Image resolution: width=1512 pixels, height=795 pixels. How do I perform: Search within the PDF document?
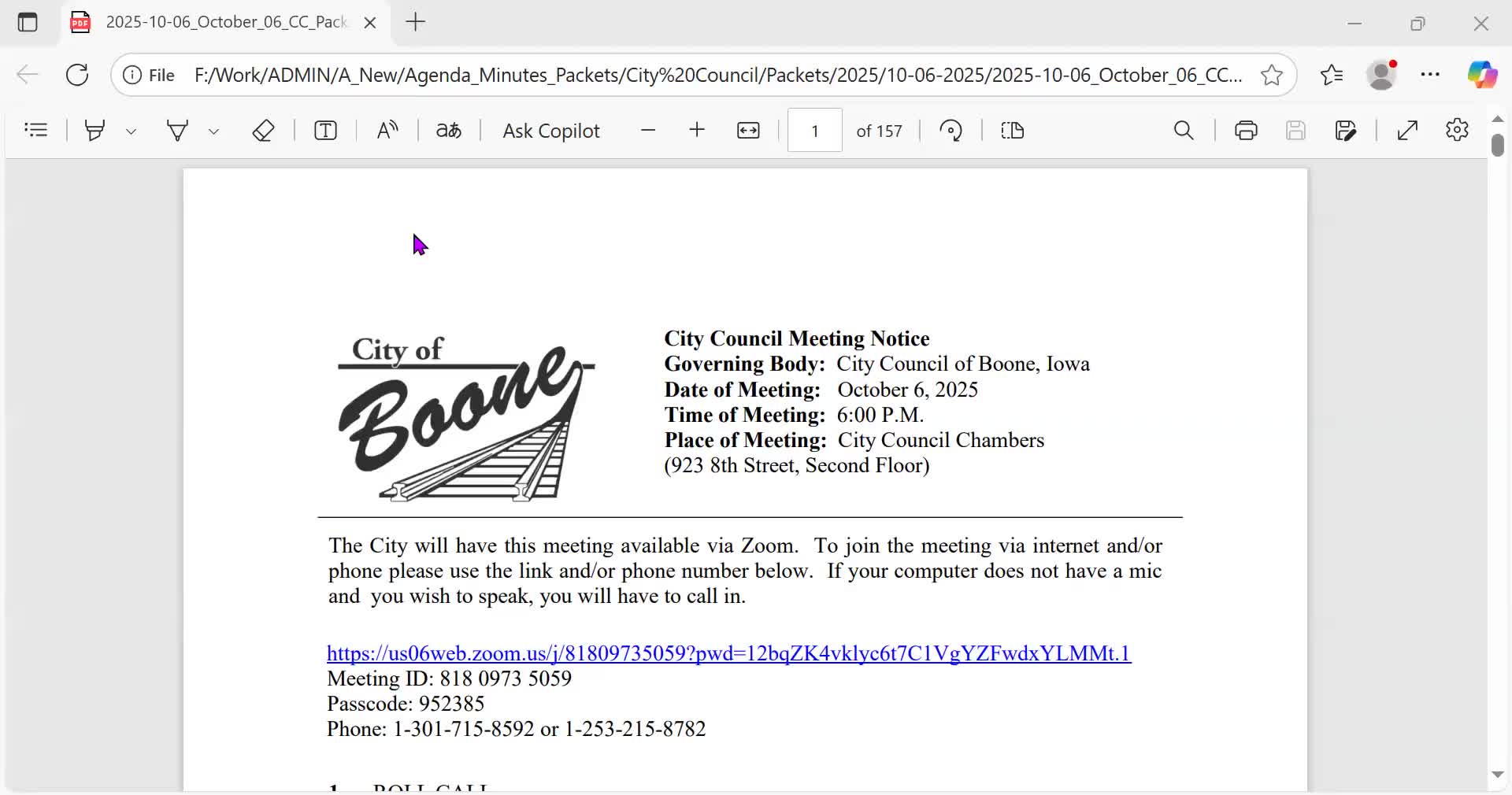pos(1184,131)
